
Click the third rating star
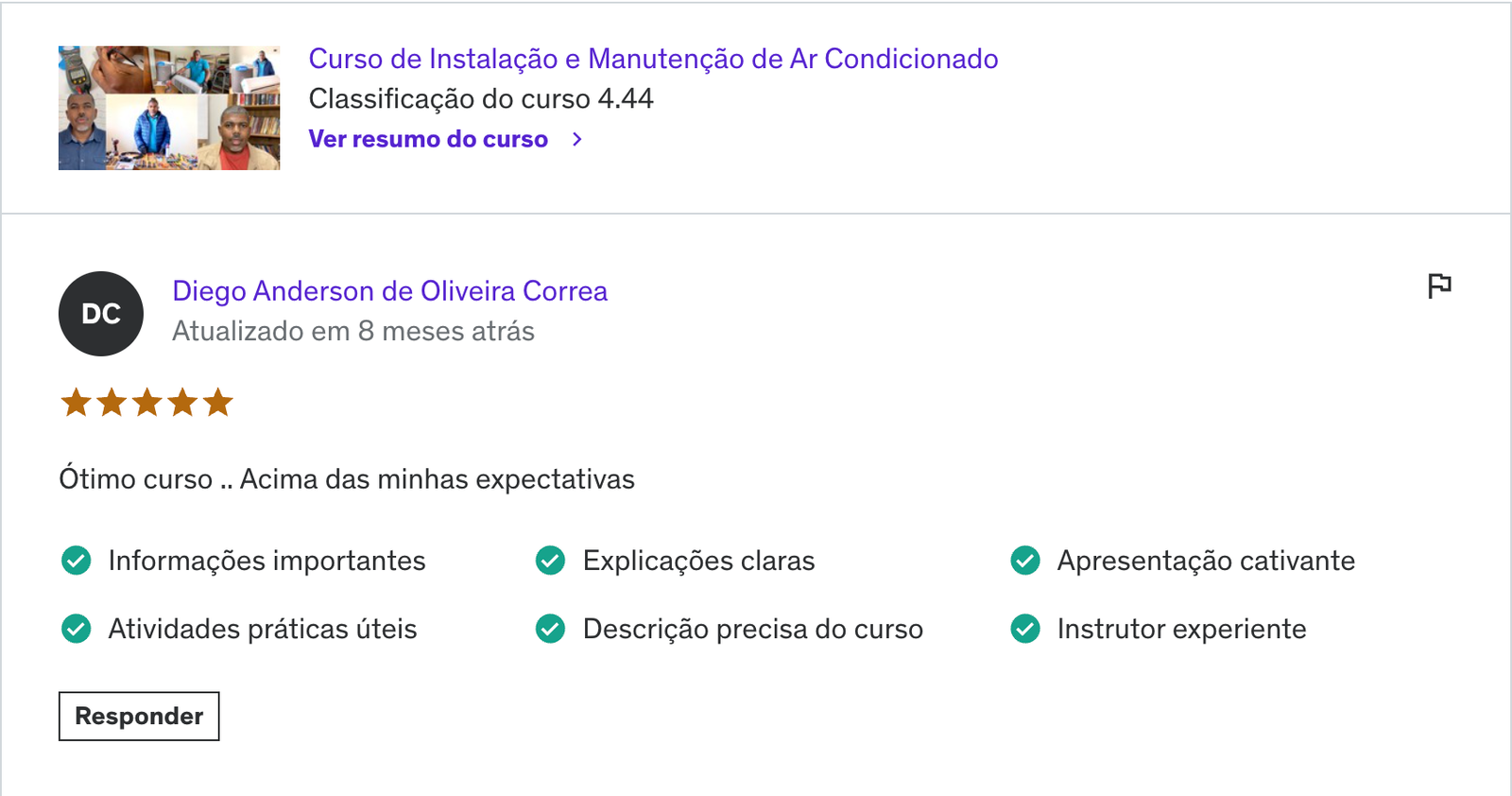point(147,403)
